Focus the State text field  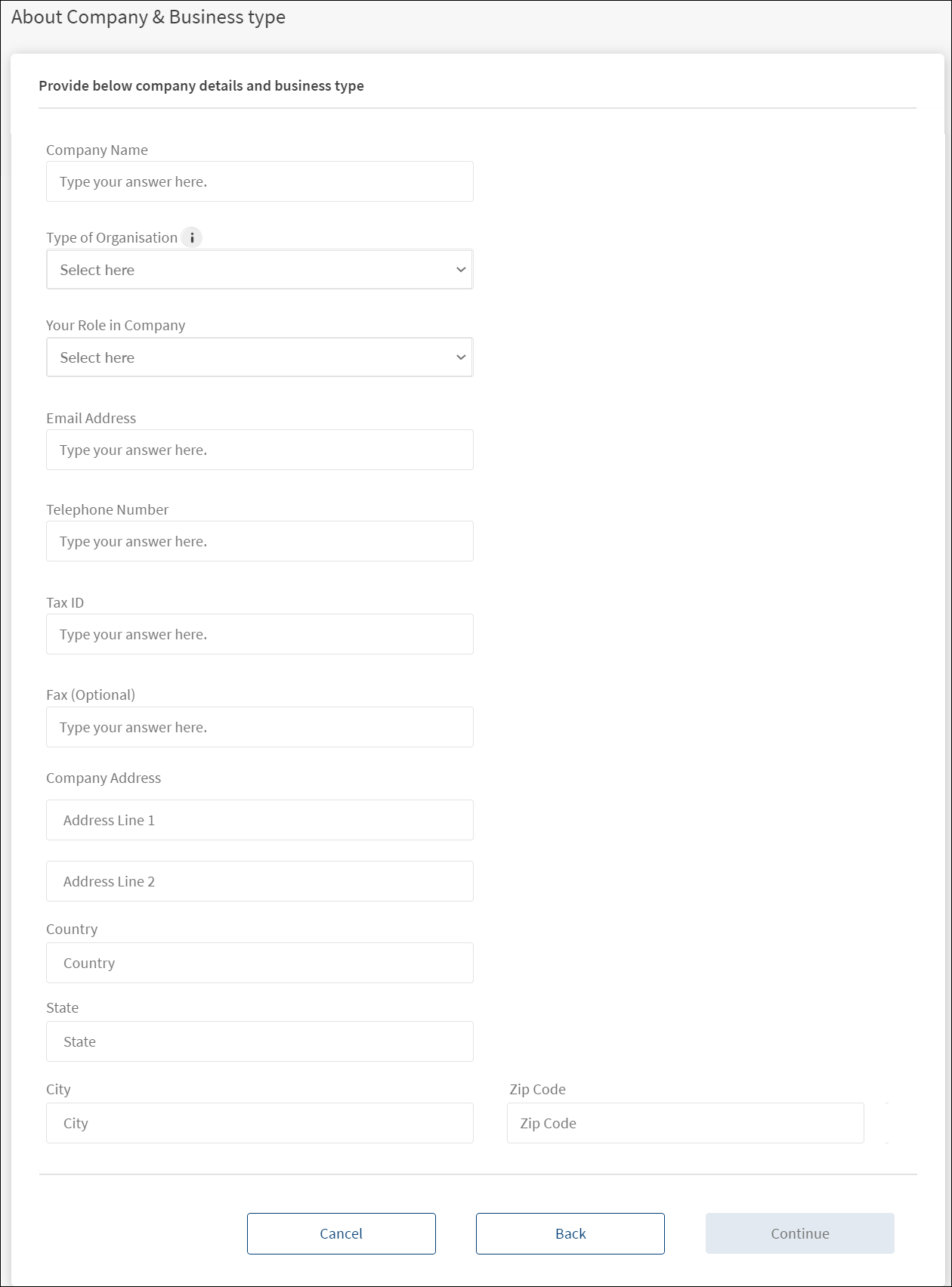point(259,1041)
